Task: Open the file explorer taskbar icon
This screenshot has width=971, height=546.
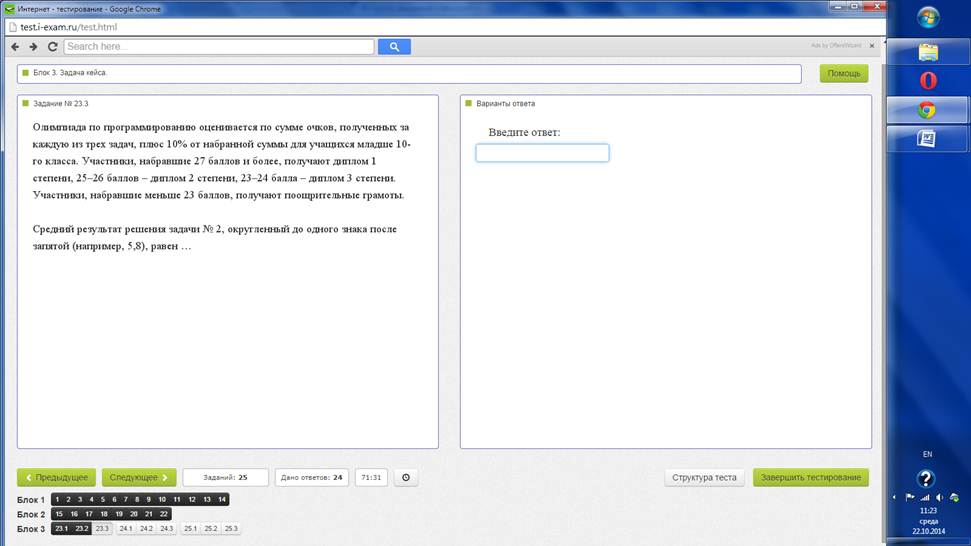Action: point(928,52)
